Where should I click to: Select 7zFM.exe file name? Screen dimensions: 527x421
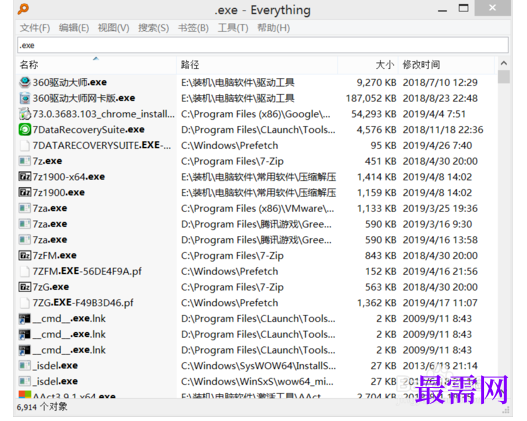pos(54,255)
